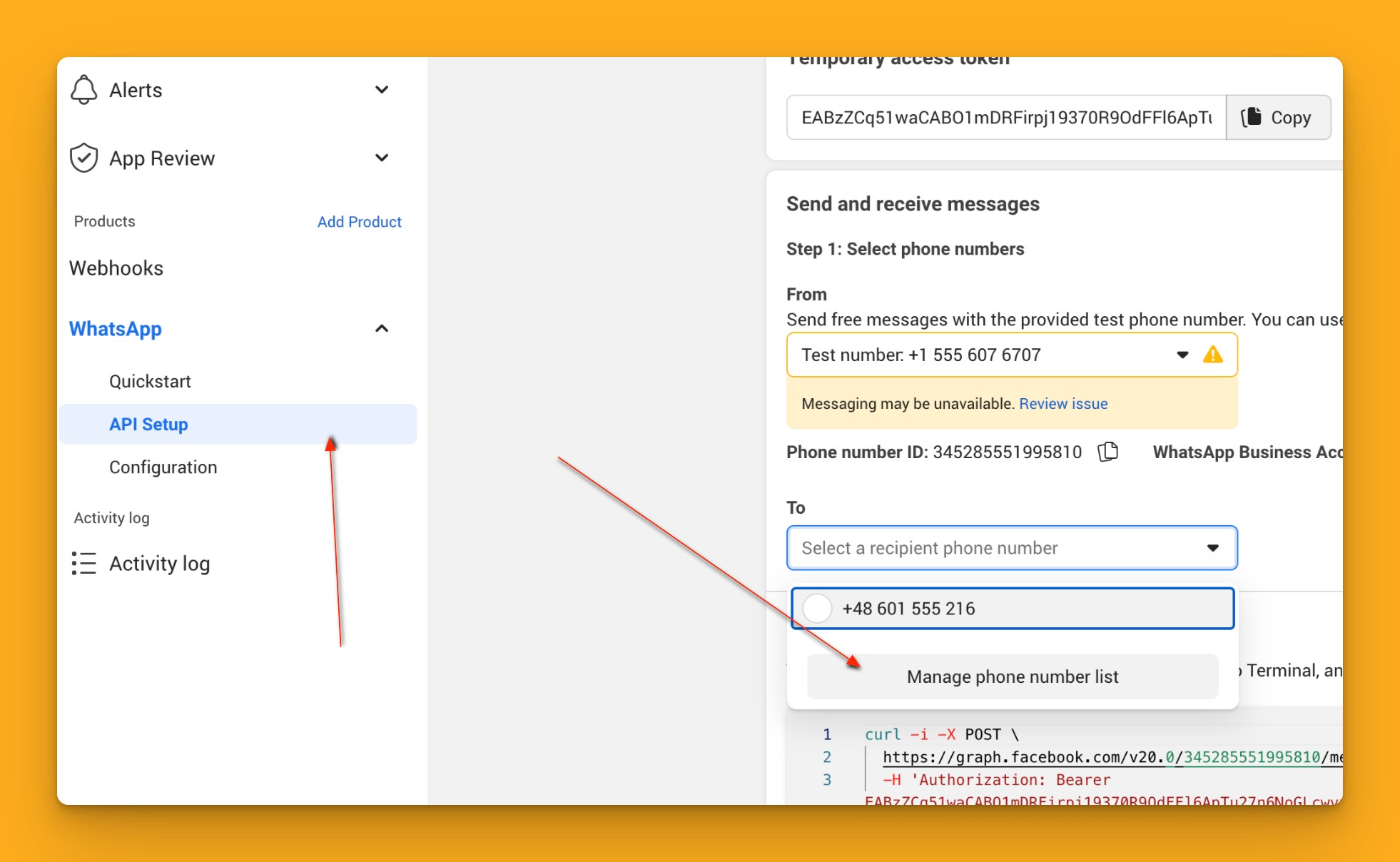Expand the Alerts section
Image resolution: width=1400 pixels, height=862 pixels.
[382, 90]
